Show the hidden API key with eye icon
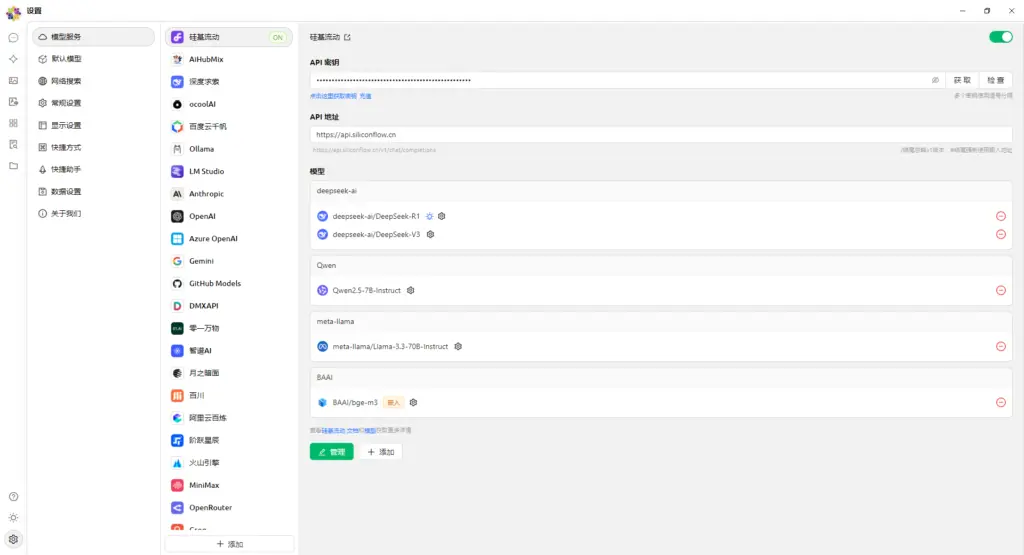The width and height of the screenshot is (1024, 555). (936, 80)
